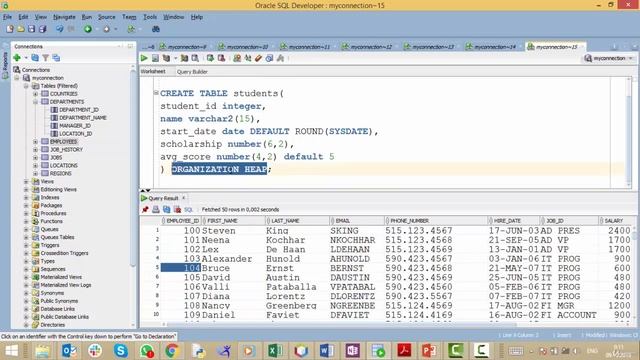Expand the LOCATIONS table node
The image size is (640, 360).
[36, 166]
